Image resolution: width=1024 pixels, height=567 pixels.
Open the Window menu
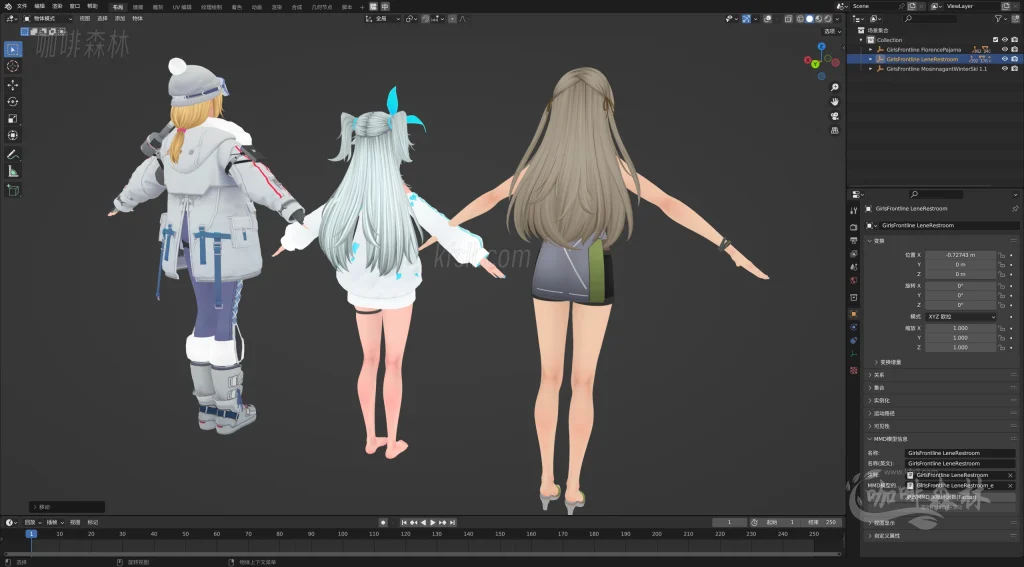click(x=74, y=7)
